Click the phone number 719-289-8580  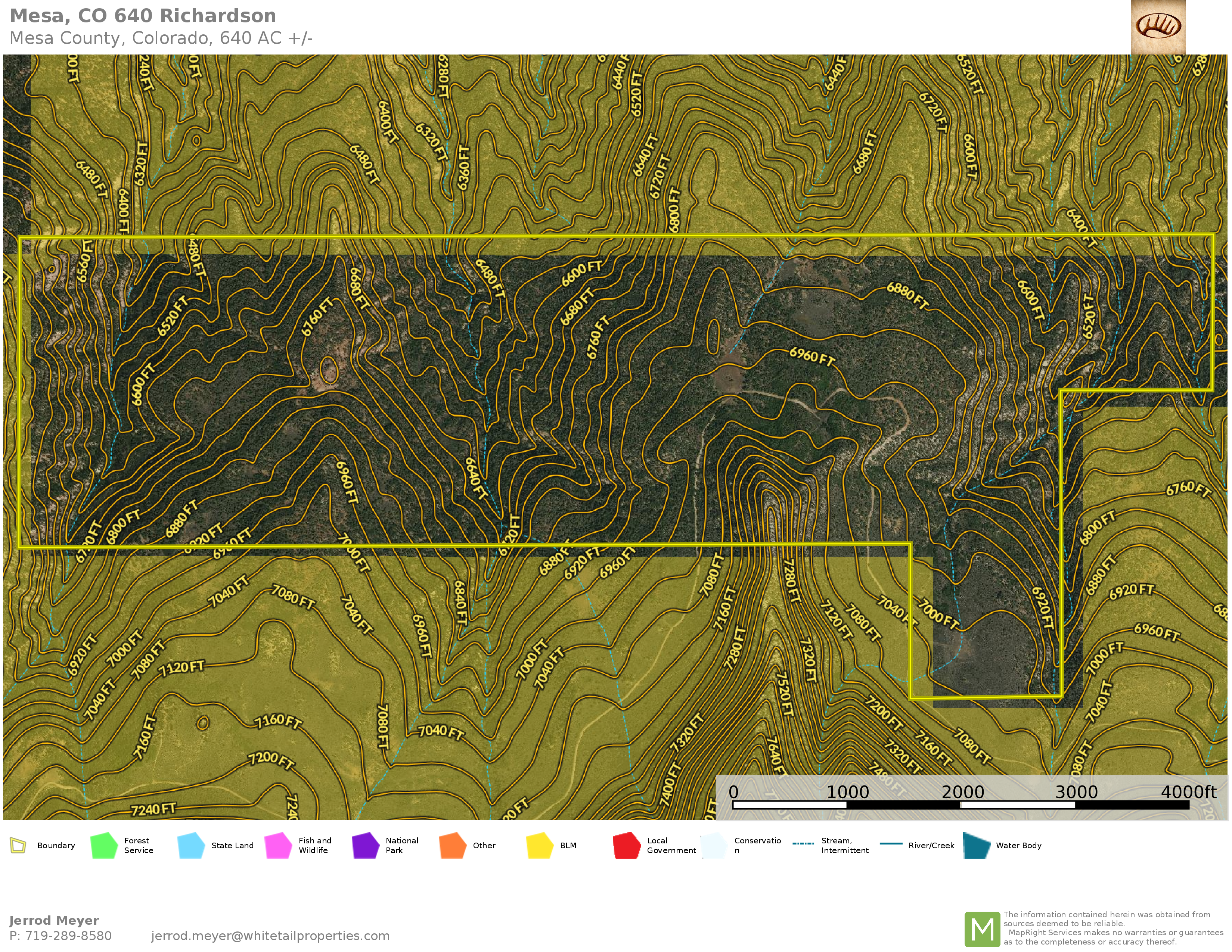click(x=68, y=936)
